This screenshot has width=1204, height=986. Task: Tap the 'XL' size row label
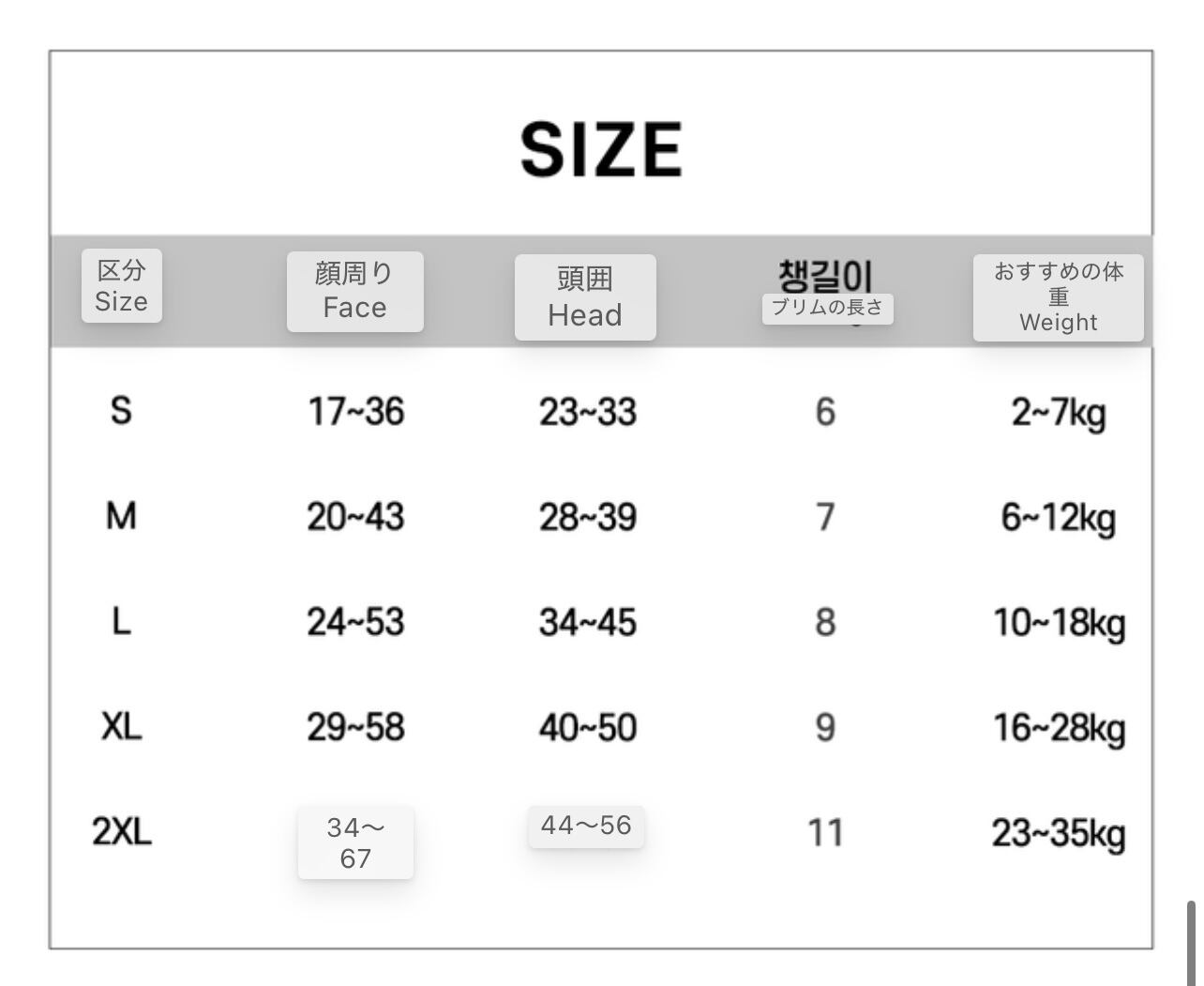(122, 726)
